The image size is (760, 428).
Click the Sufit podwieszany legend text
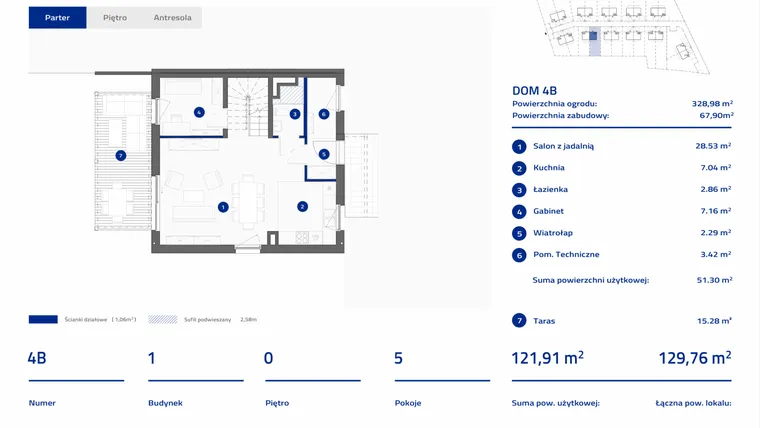click(207, 319)
